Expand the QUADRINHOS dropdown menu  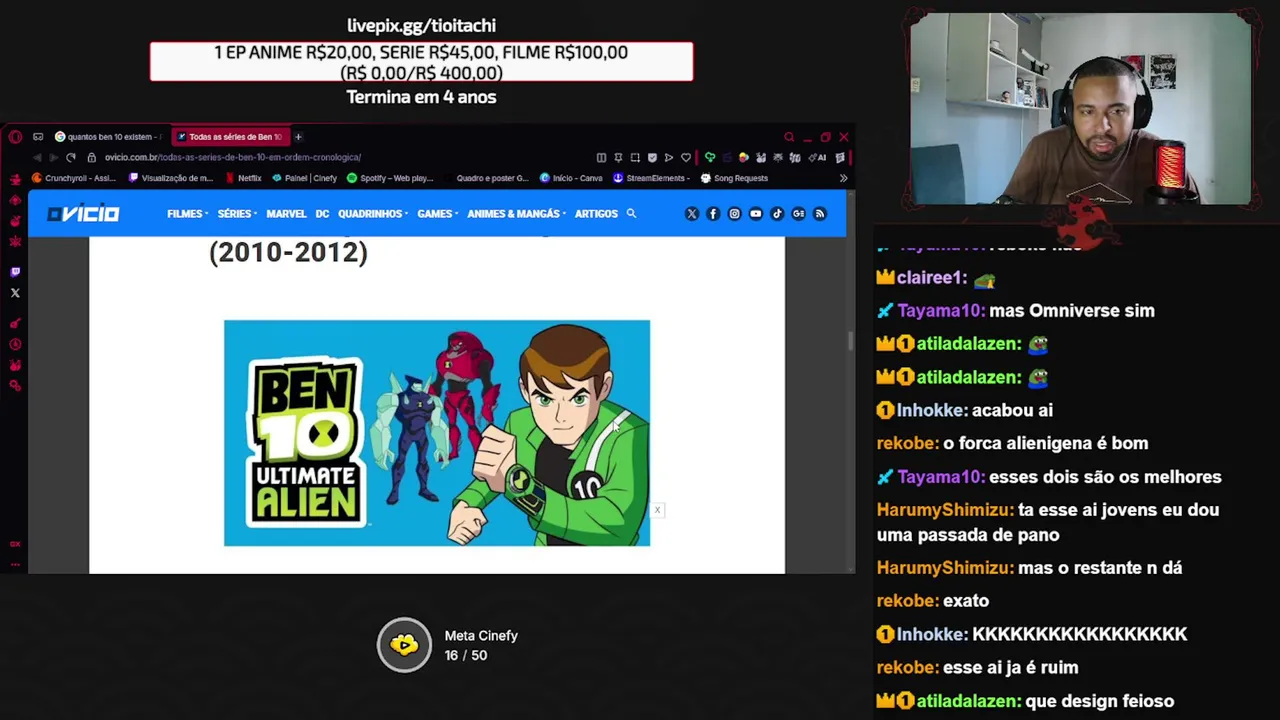click(x=373, y=213)
